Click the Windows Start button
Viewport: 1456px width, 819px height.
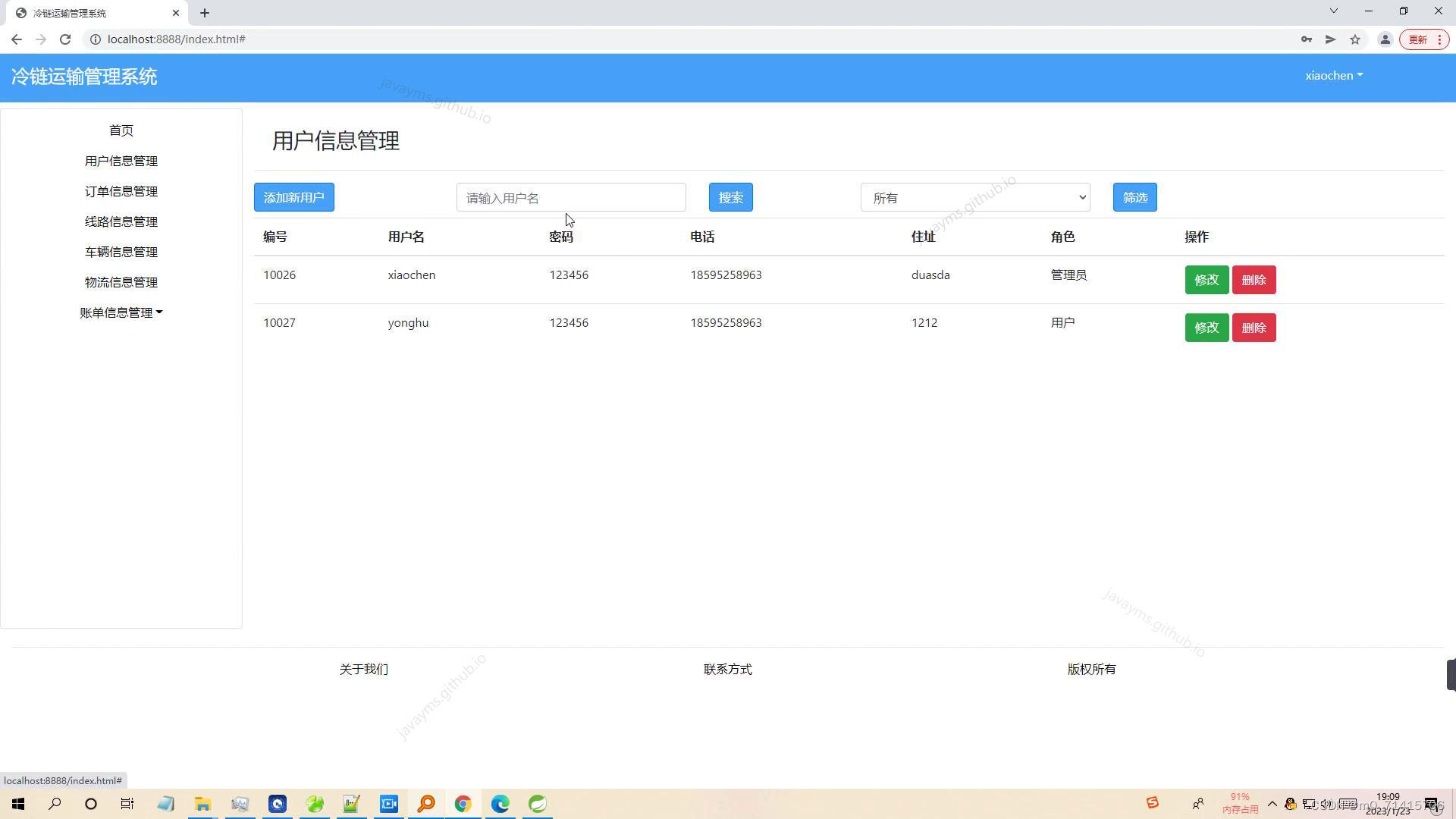click(18, 804)
